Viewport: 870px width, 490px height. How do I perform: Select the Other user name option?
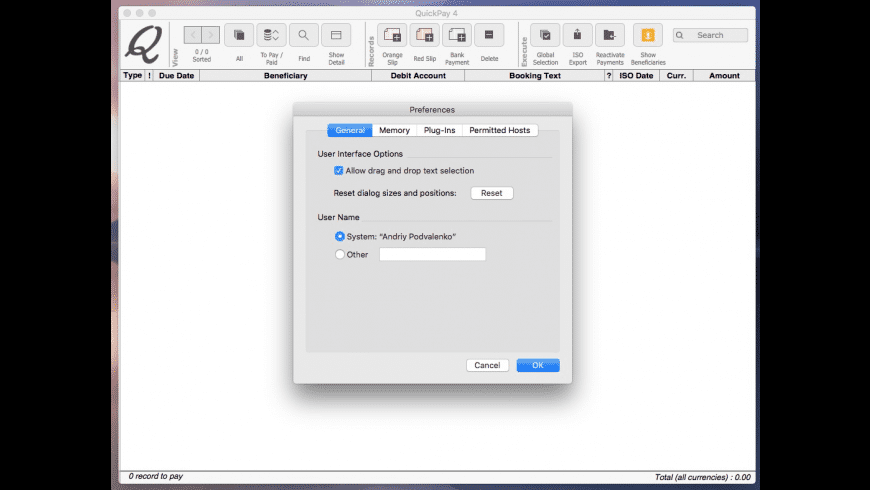340,254
